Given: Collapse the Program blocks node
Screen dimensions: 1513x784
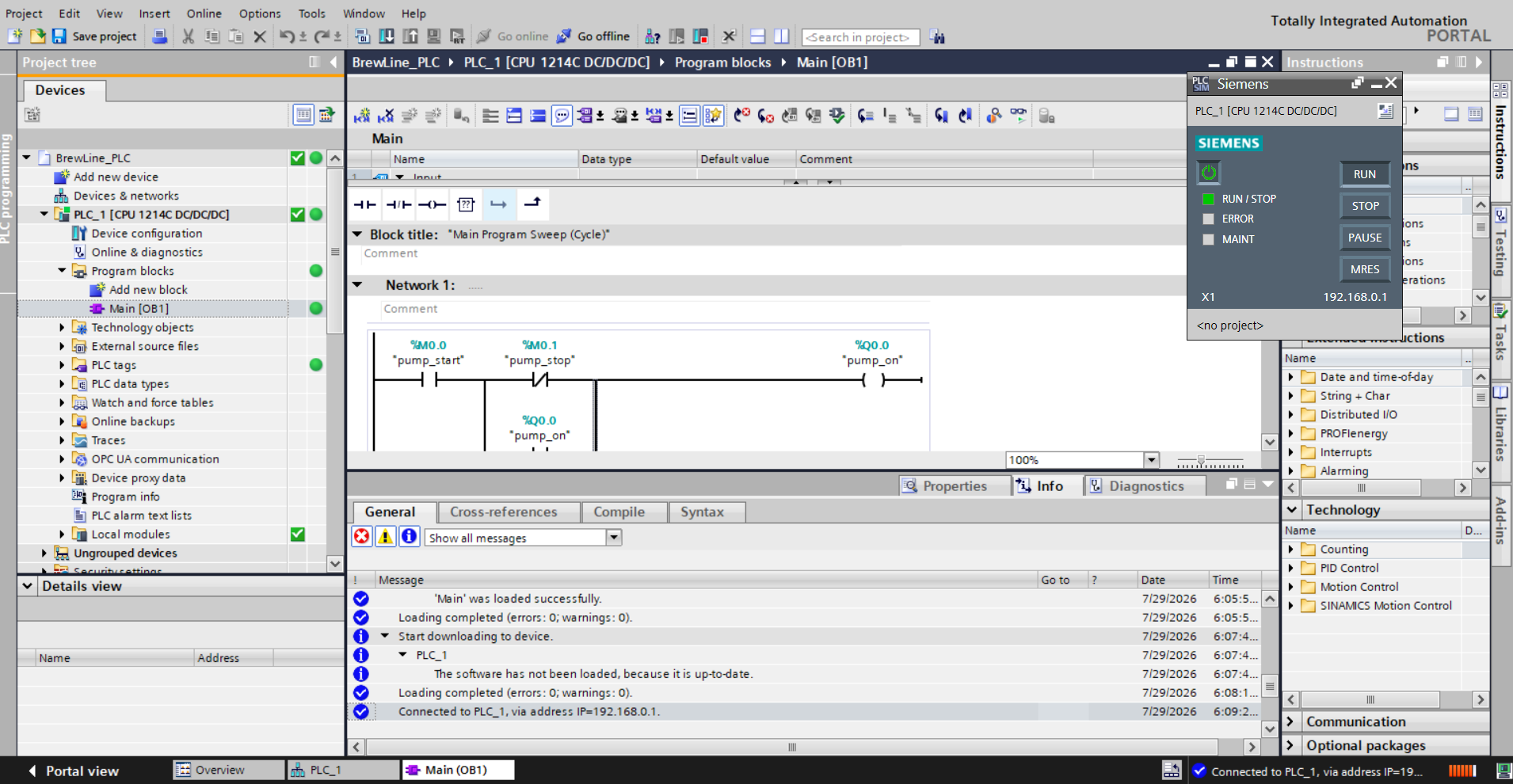Looking at the screenshot, I should tap(62, 271).
